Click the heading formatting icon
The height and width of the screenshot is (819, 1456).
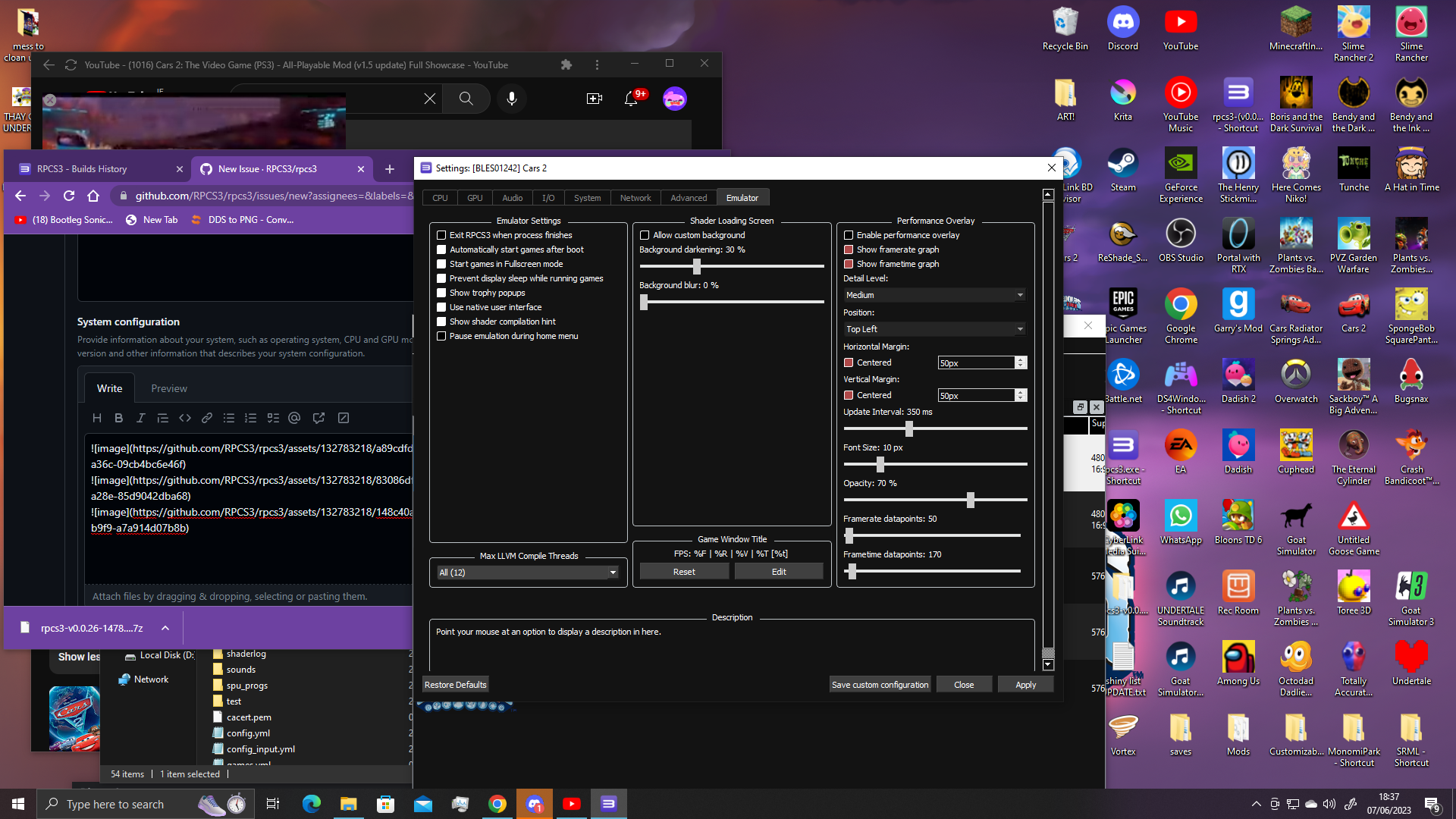tap(96, 418)
